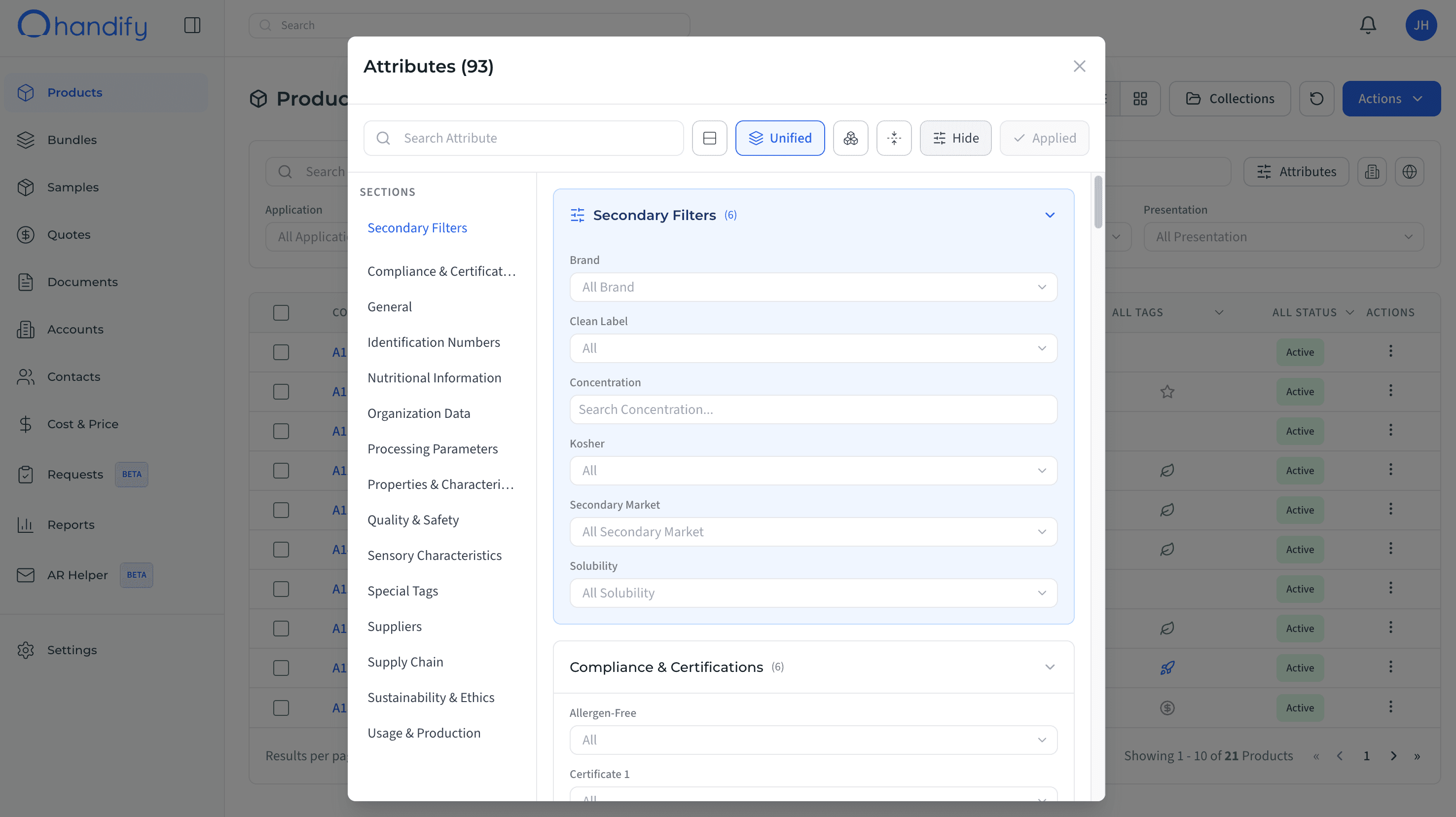Viewport: 1456px width, 817px height.
Task: Open the All Brand dropdown
Action: click(x=813, y=287)
